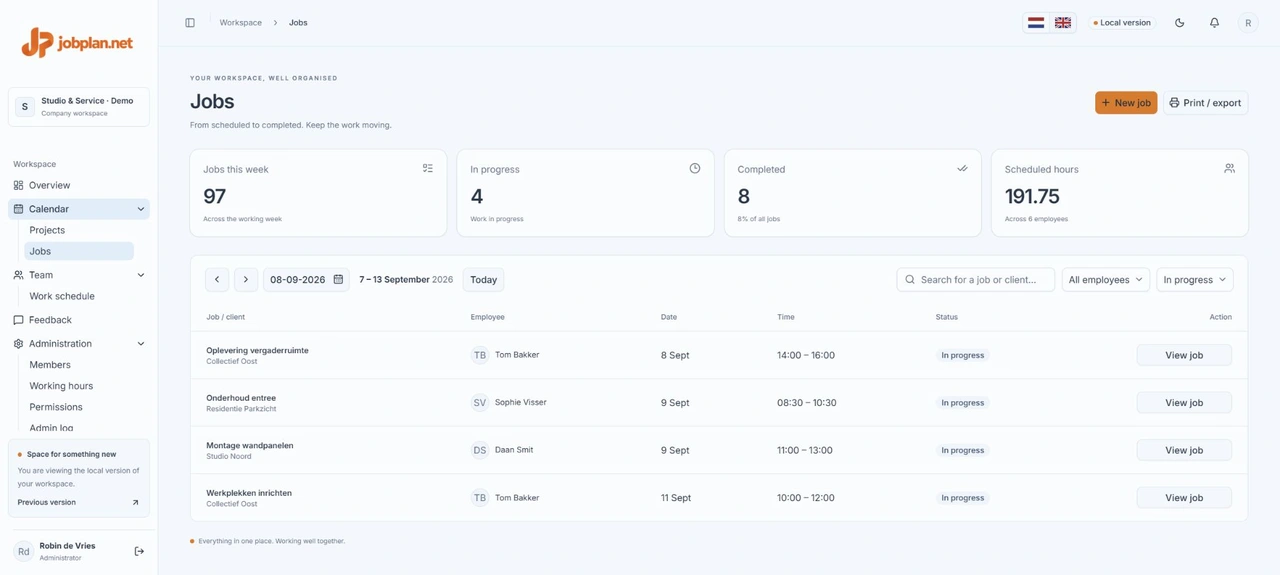Screen dimensions: 1280x575
Task: Click the SV avatar for Sophie Visser
Action: coord(480,403)
